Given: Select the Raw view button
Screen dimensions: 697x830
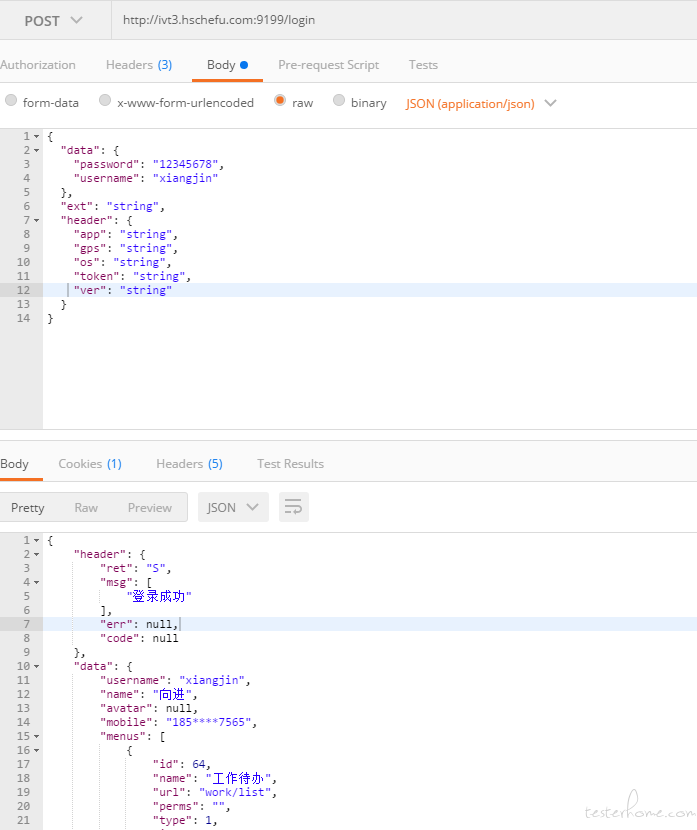Looking at the screenshot, I should pyautogui.click(x=86, y=508).
